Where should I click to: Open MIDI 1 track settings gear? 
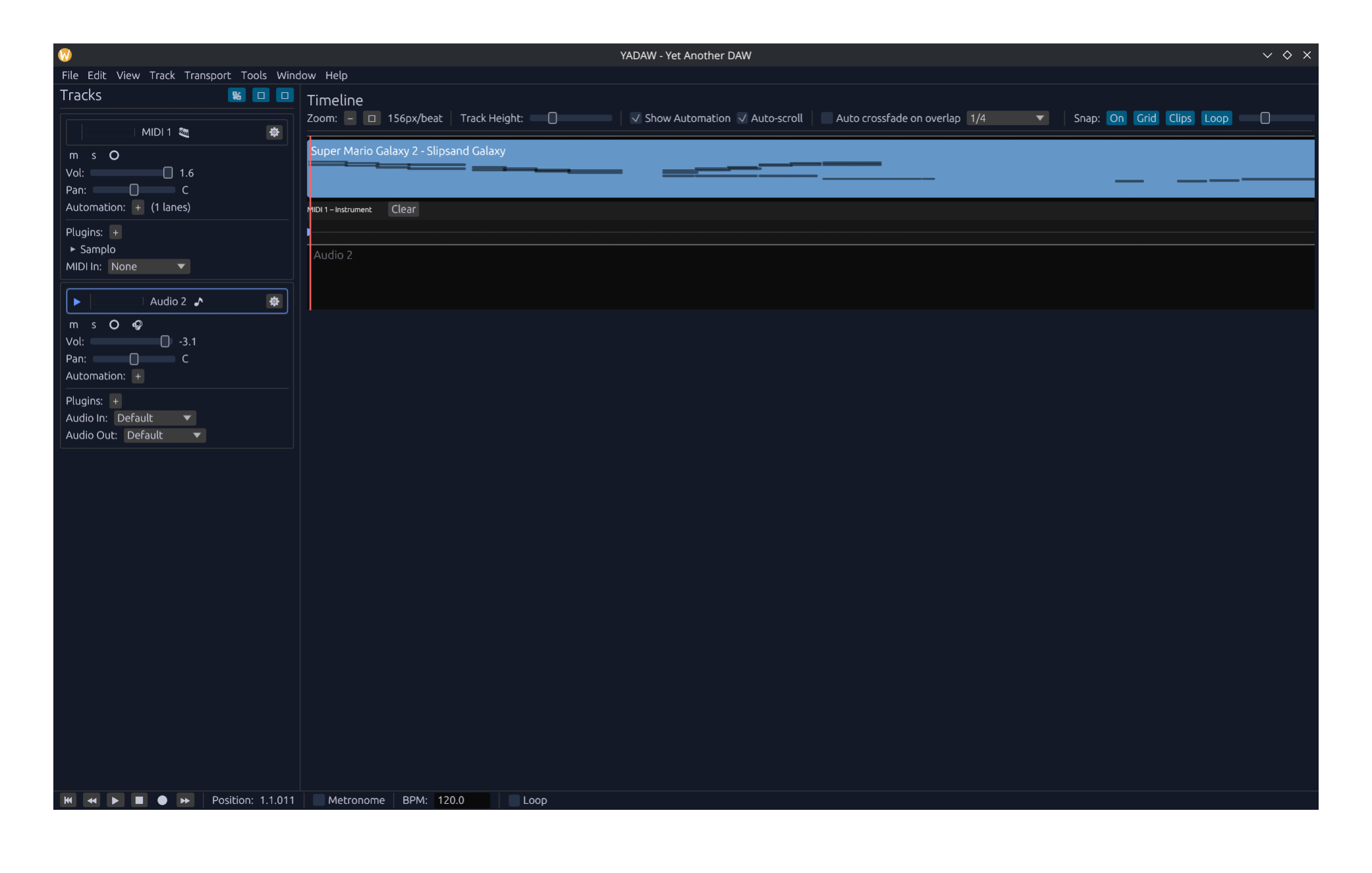tap(274, 132)
